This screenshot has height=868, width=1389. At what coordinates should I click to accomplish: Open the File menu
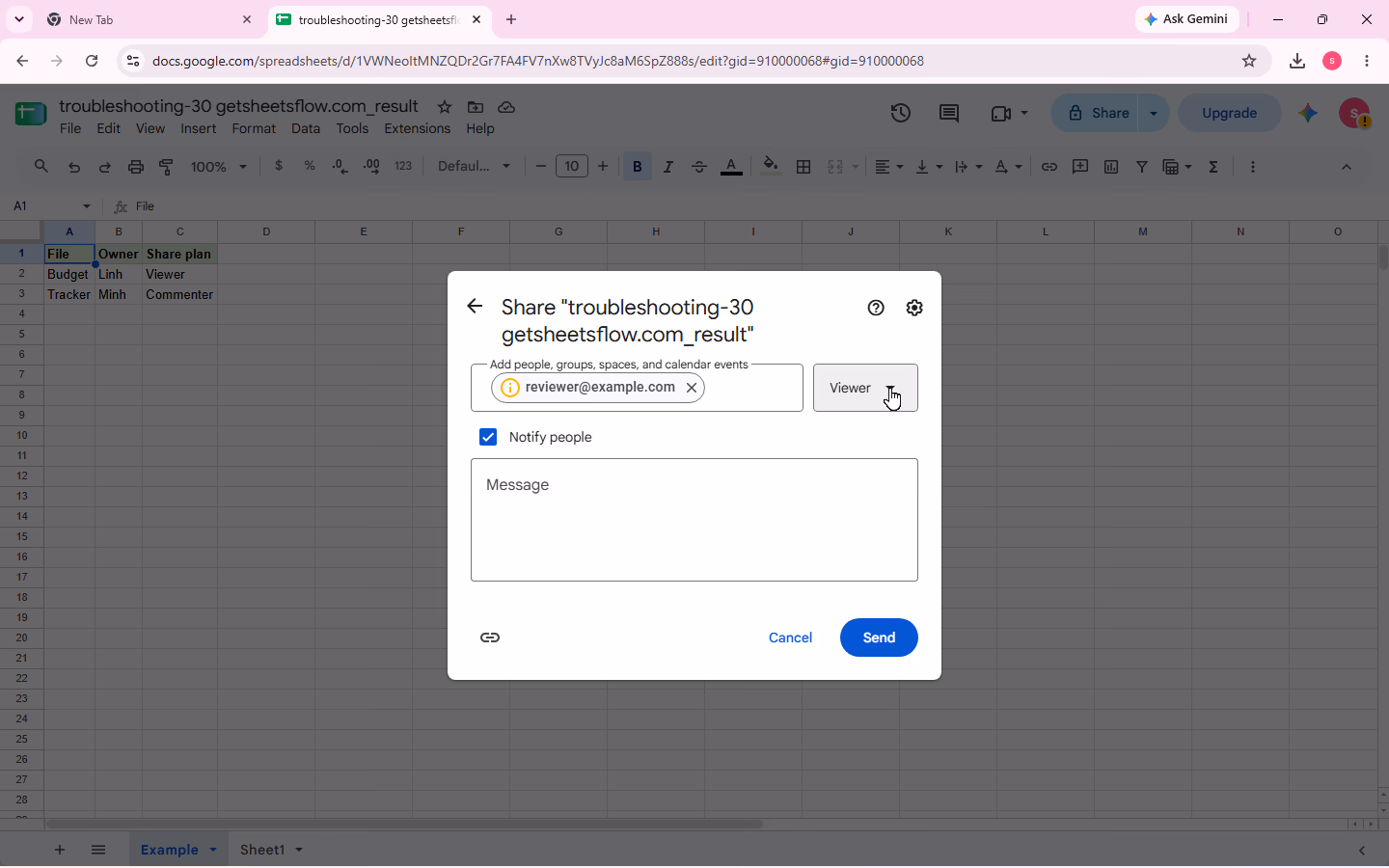click(x=70, y=128)
